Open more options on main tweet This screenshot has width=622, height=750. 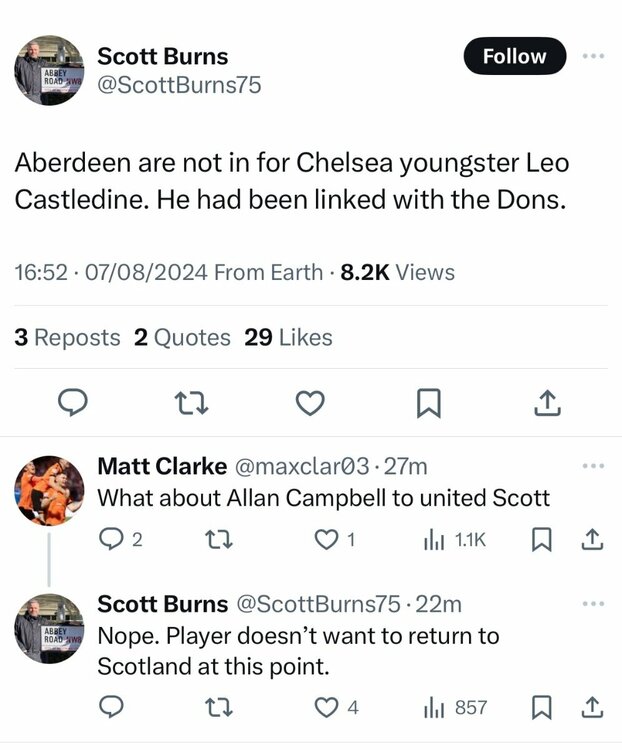[593, 57]
